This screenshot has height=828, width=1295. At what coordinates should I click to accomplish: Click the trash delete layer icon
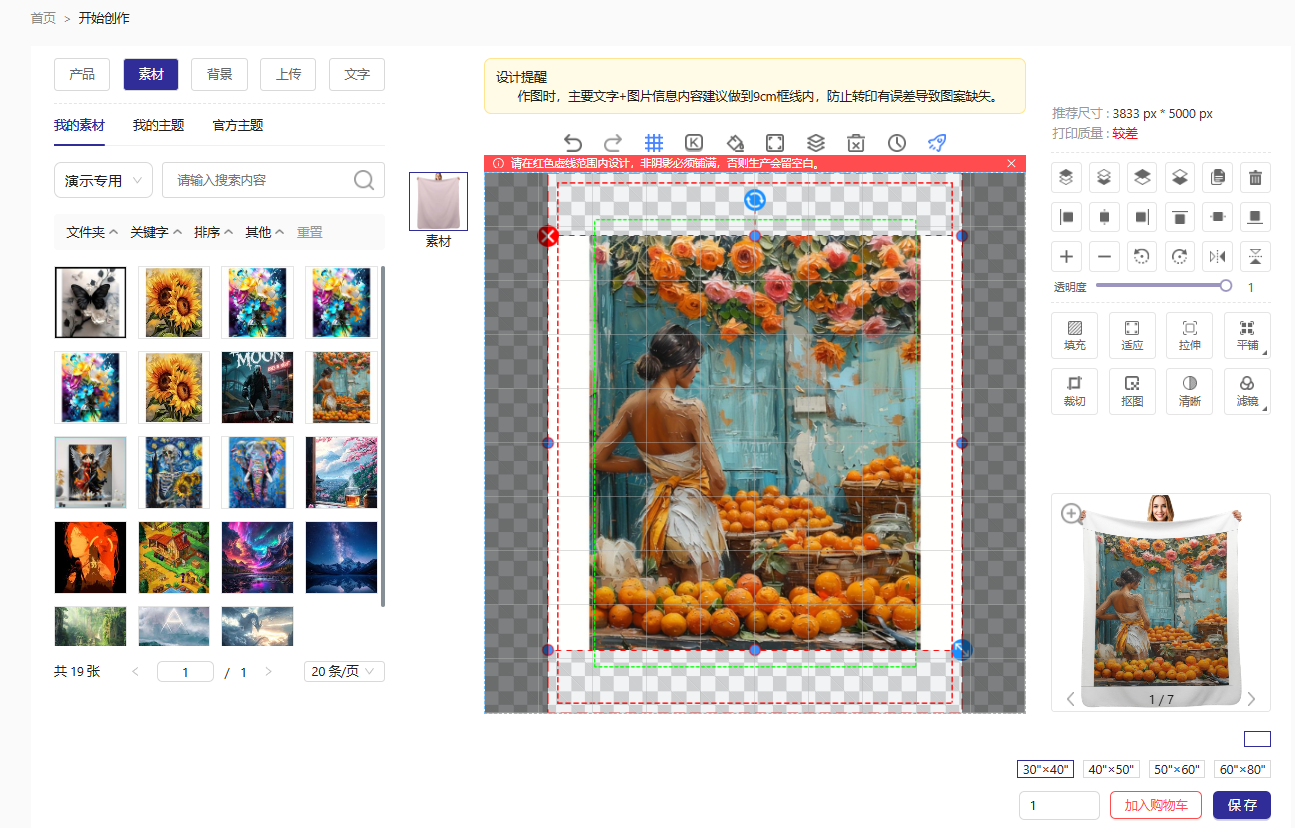[x=1255, y=179]
